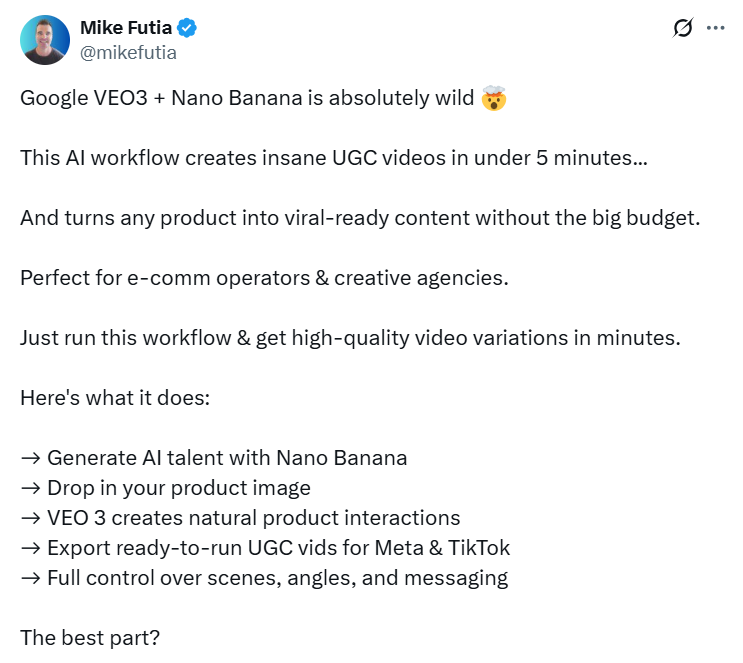Click the blue verified badge
Image resolution: width=743 pixels, height=663 pixels.
pyautogui.click(x=187, y=29)
